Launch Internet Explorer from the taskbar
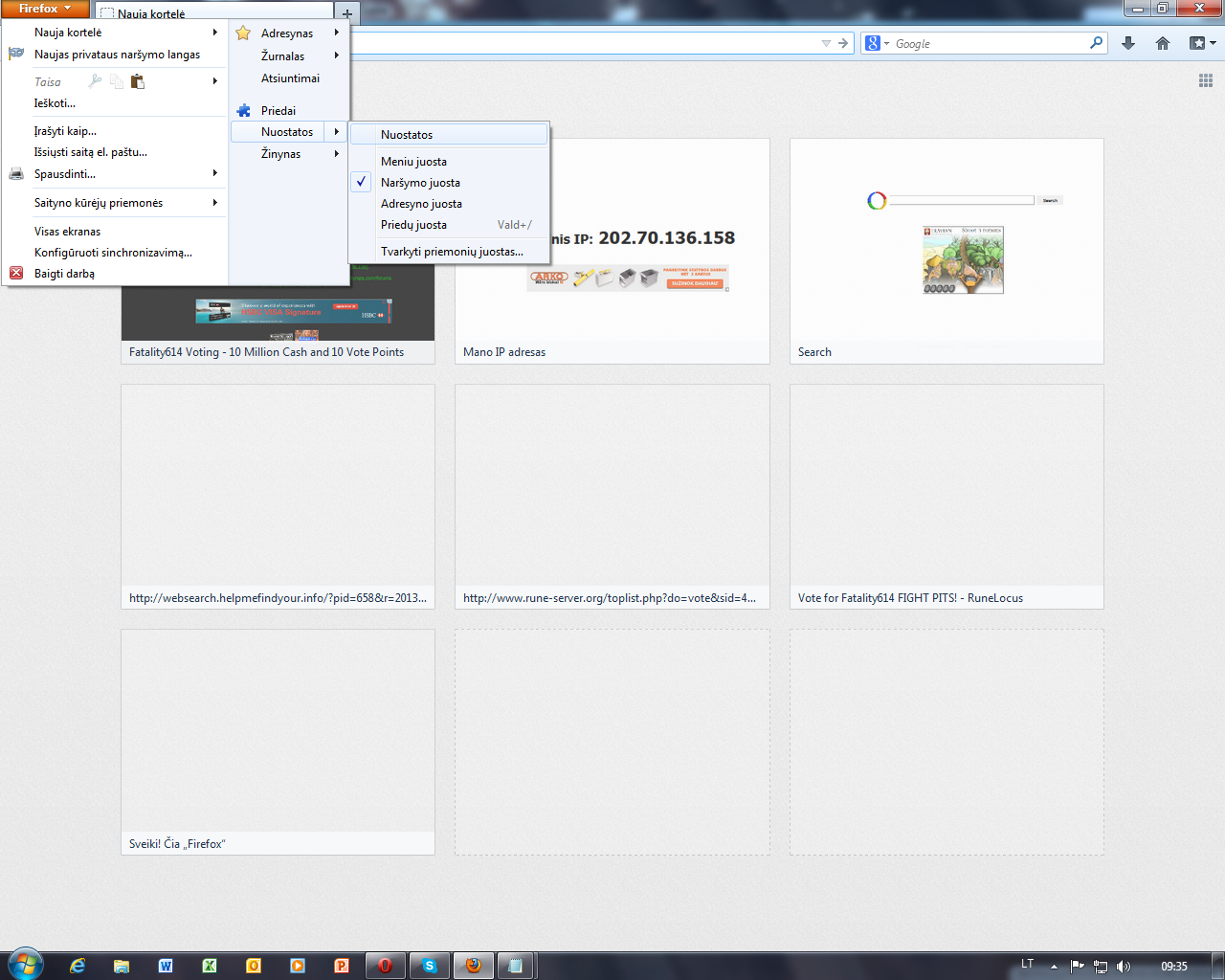Image resolution: width=1225 pixels, height=980 pixels. pos(78,966)
